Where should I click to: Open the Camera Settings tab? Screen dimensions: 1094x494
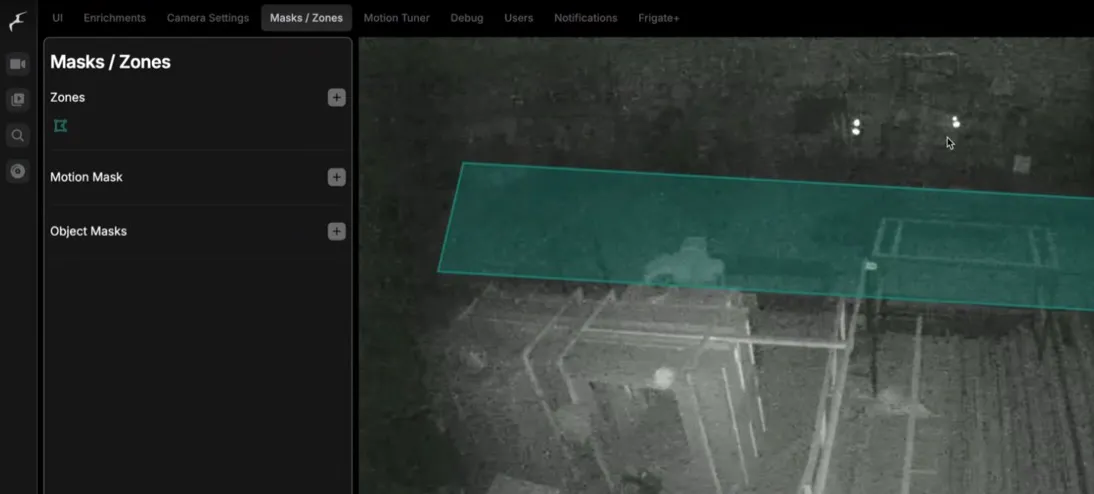coord(208,18)
